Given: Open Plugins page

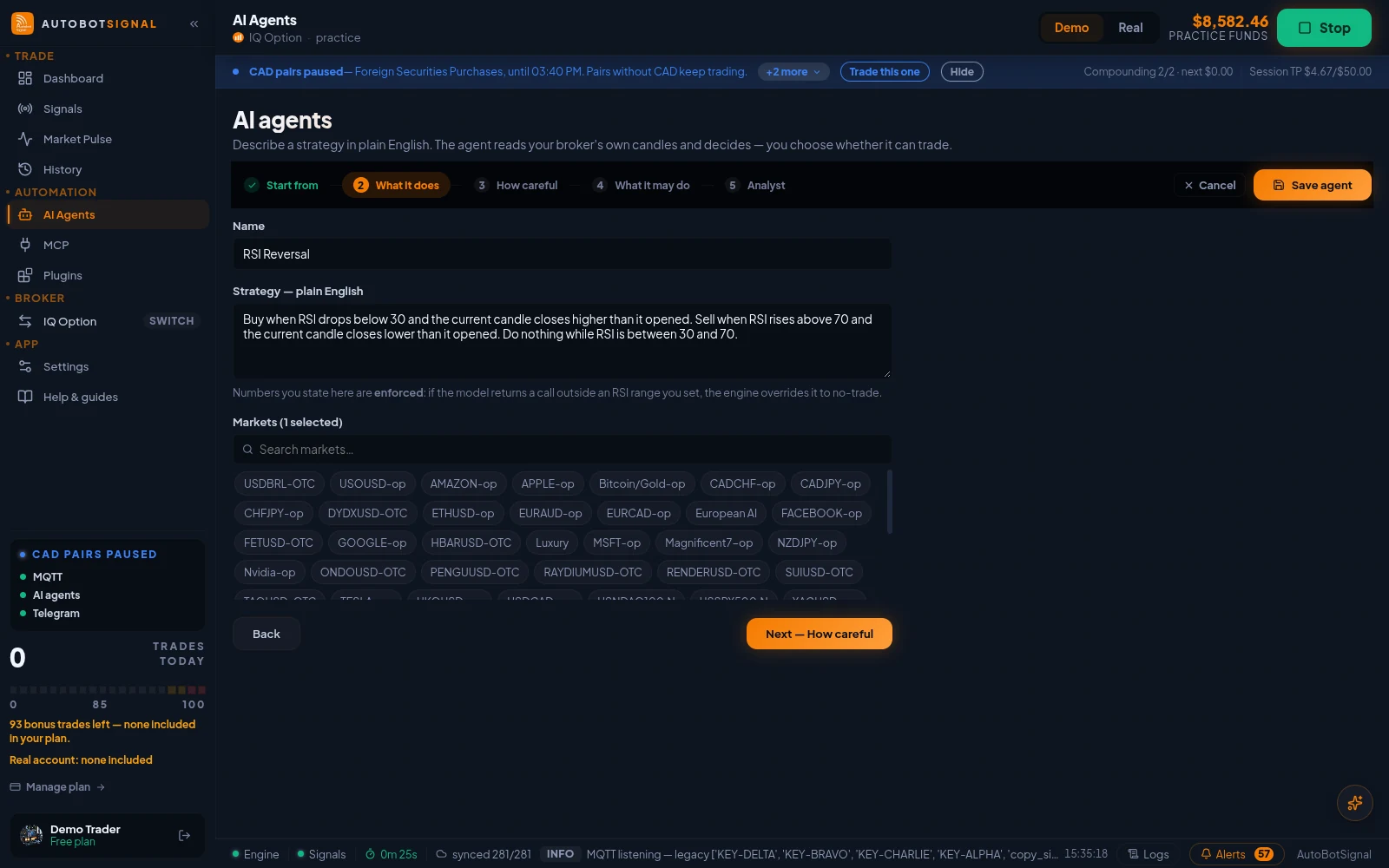Looking at the screenshot, I should coord(108,275).
